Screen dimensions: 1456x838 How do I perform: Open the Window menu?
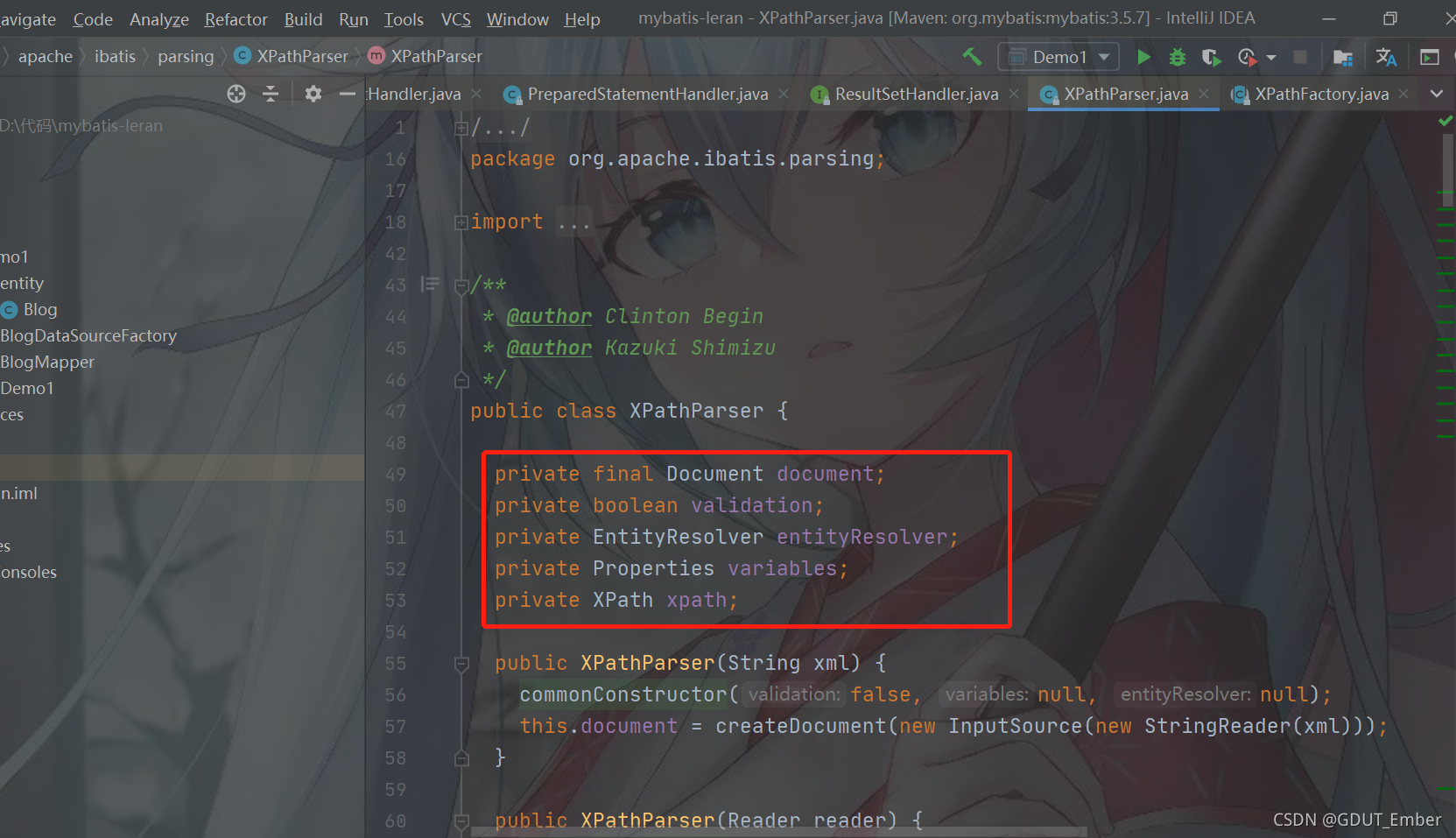pos(517,19)
